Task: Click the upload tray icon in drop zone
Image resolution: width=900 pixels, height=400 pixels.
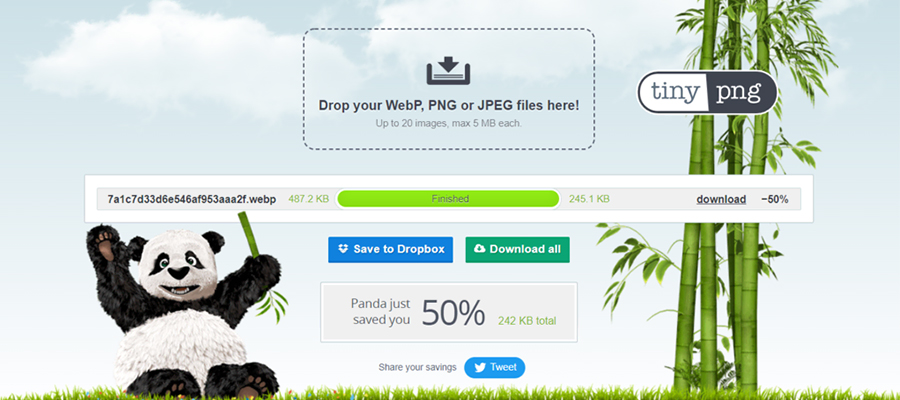Action: tap(448, 71)
